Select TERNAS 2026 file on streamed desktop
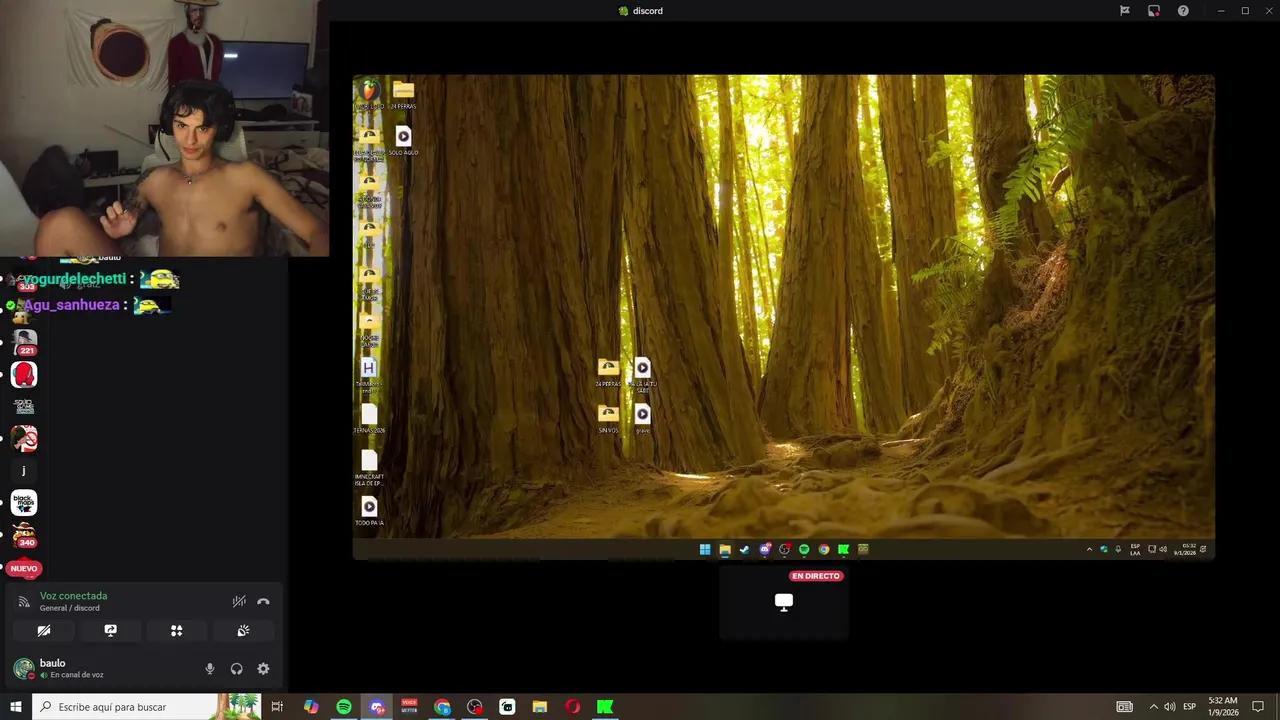 (369, 418)
